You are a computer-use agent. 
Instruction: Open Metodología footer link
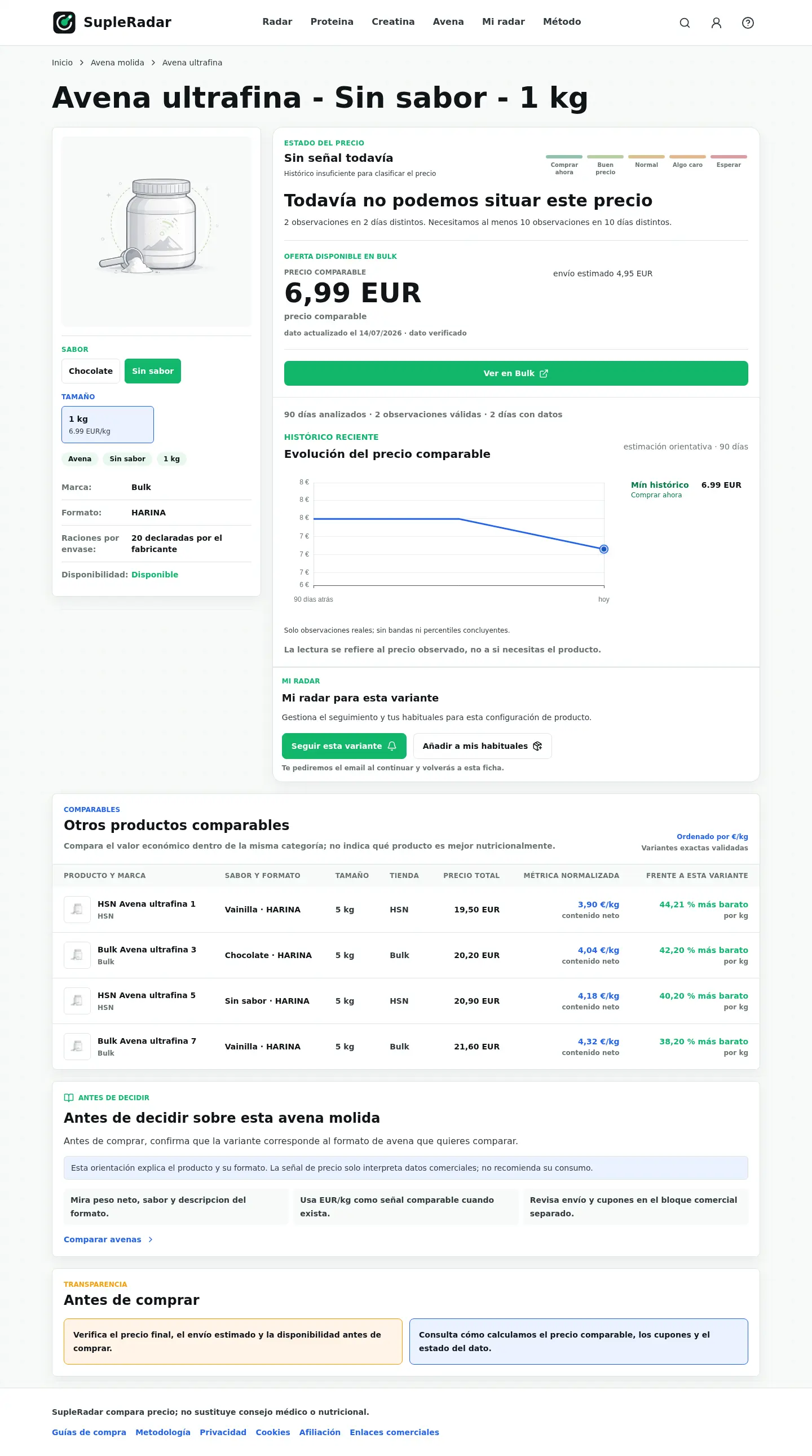pyautogui.click(x=163, y=1432)
